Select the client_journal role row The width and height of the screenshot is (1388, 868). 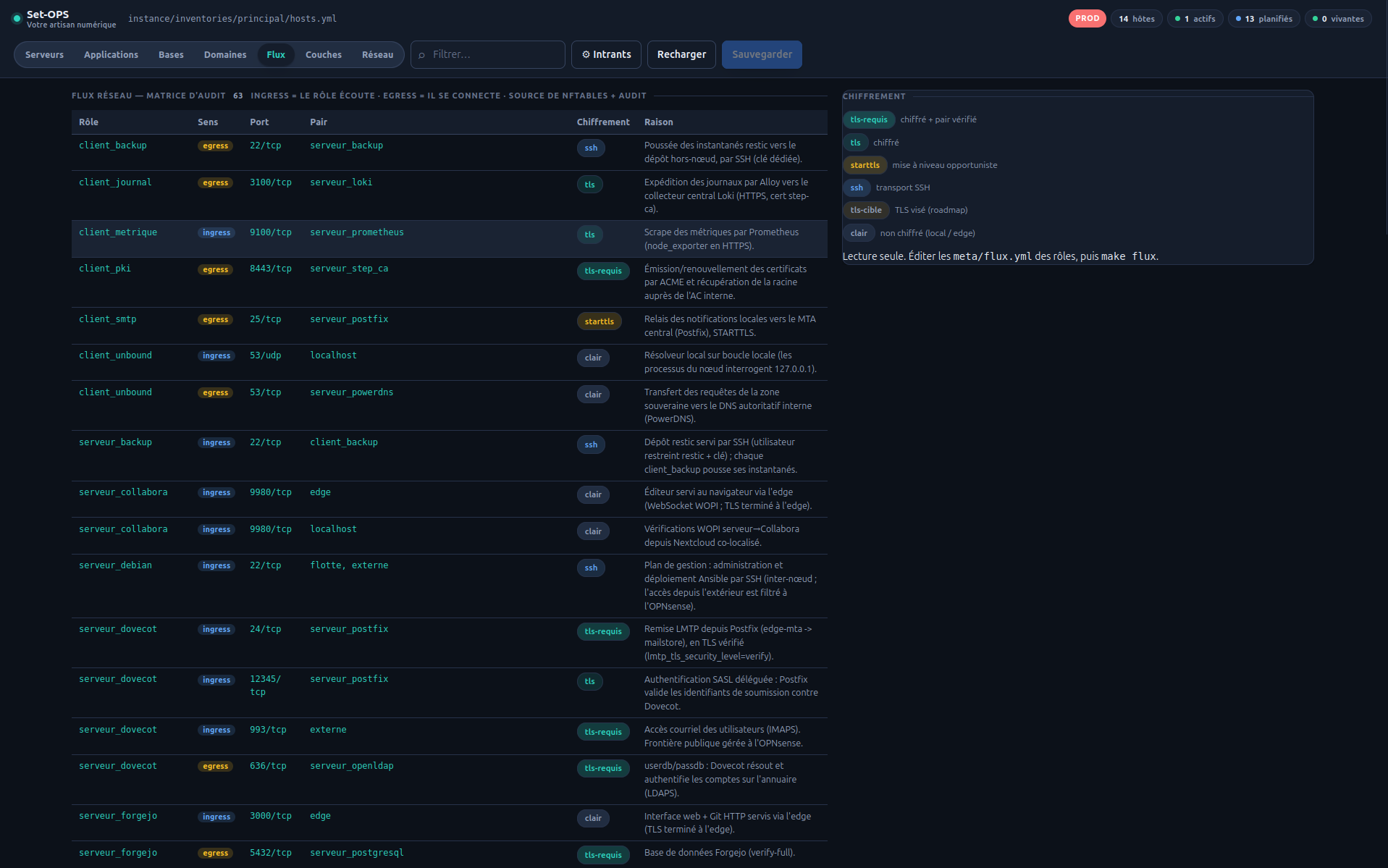(449, 195)
